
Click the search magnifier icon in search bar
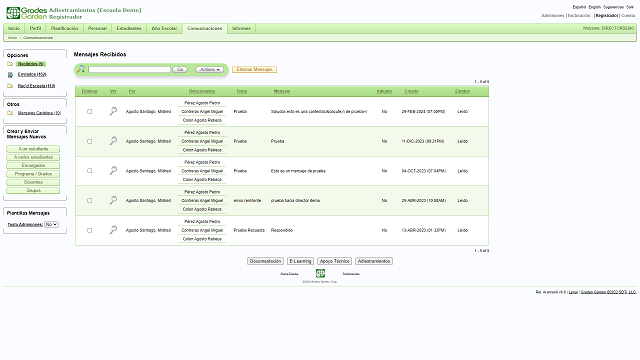coord(81,69)
